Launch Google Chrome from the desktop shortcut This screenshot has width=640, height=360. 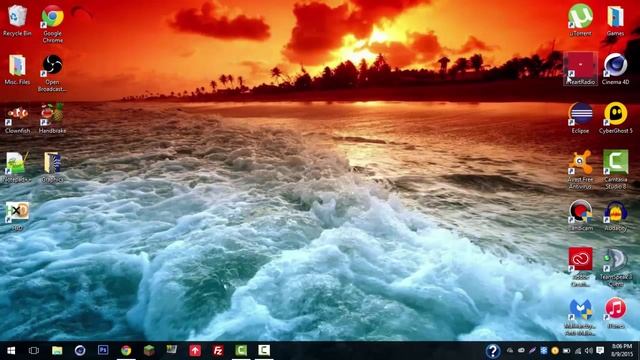click(52, 23)
